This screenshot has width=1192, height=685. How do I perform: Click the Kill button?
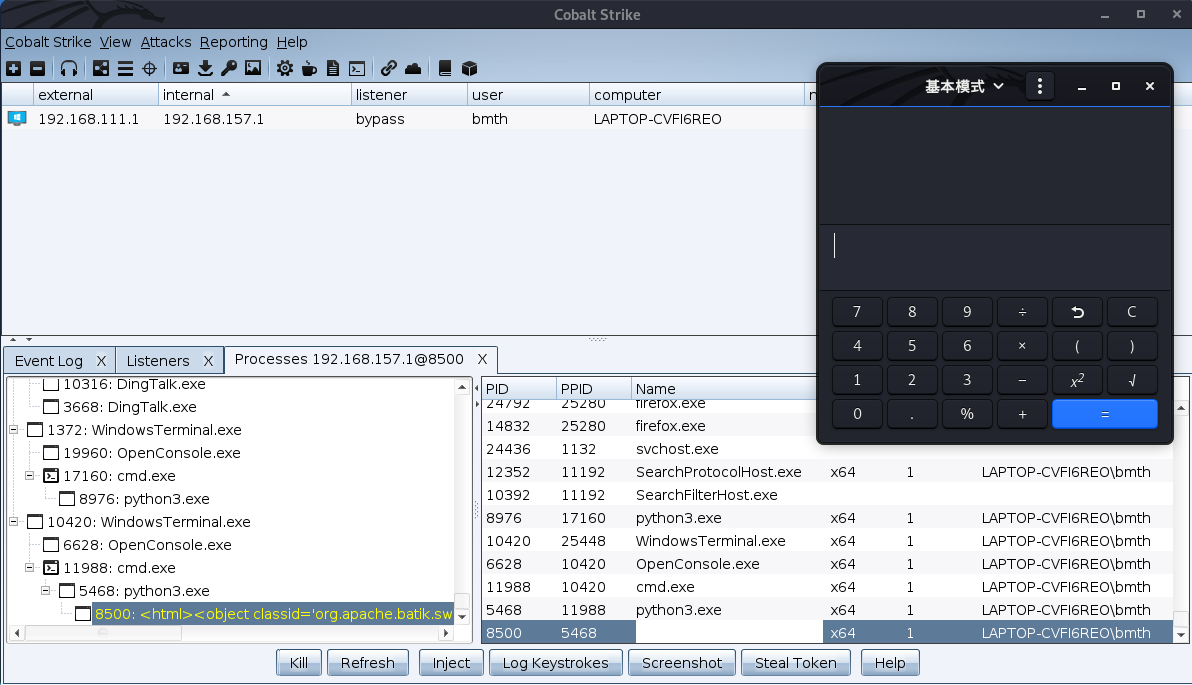299,663
